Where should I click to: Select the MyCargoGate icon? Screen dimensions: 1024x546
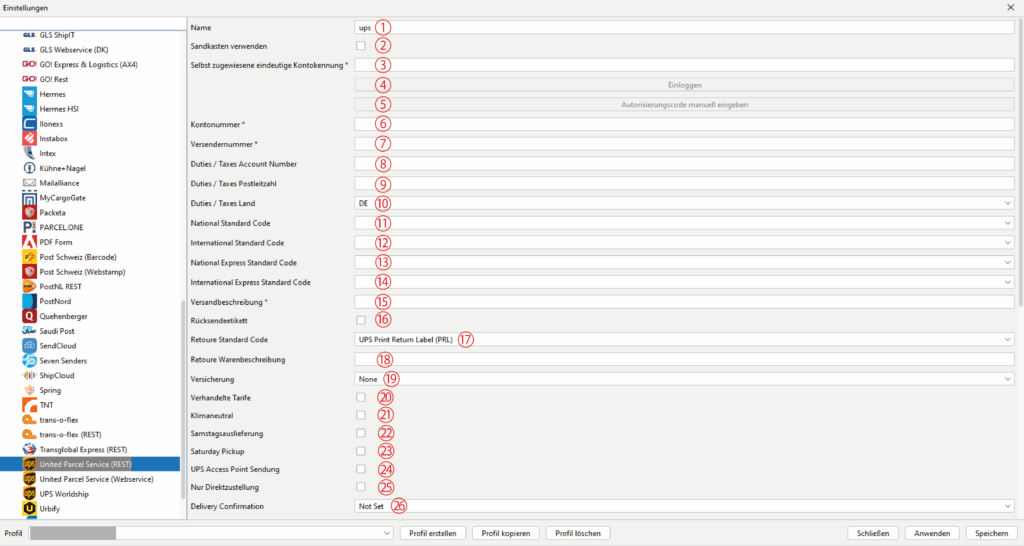29,197
